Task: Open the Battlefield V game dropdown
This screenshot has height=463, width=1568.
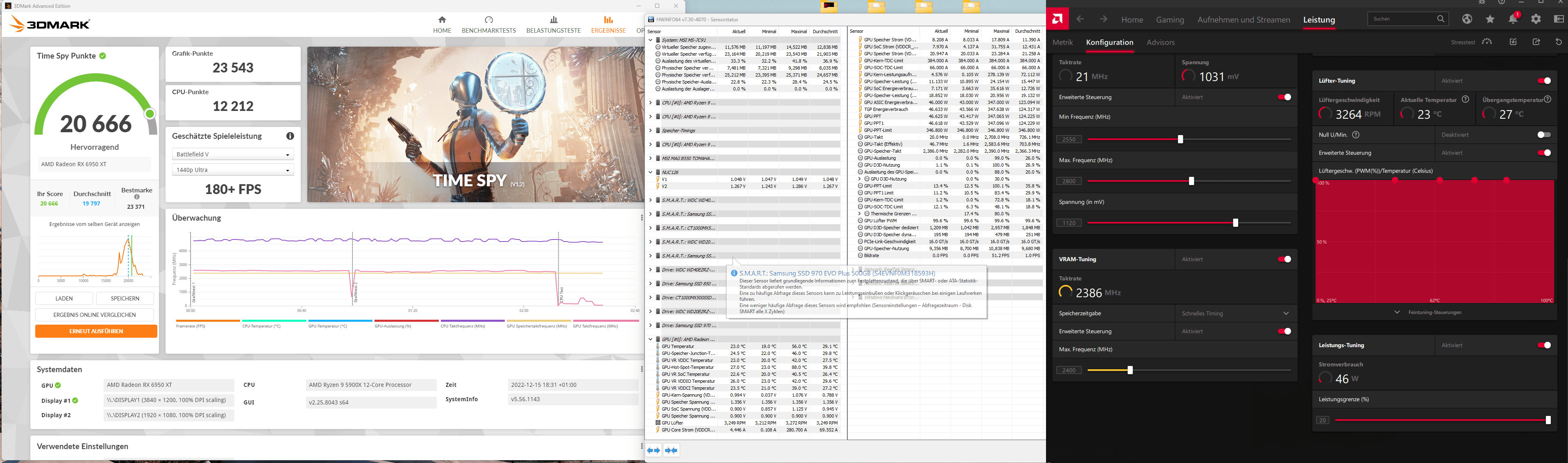Action: (x=233, y=154)
